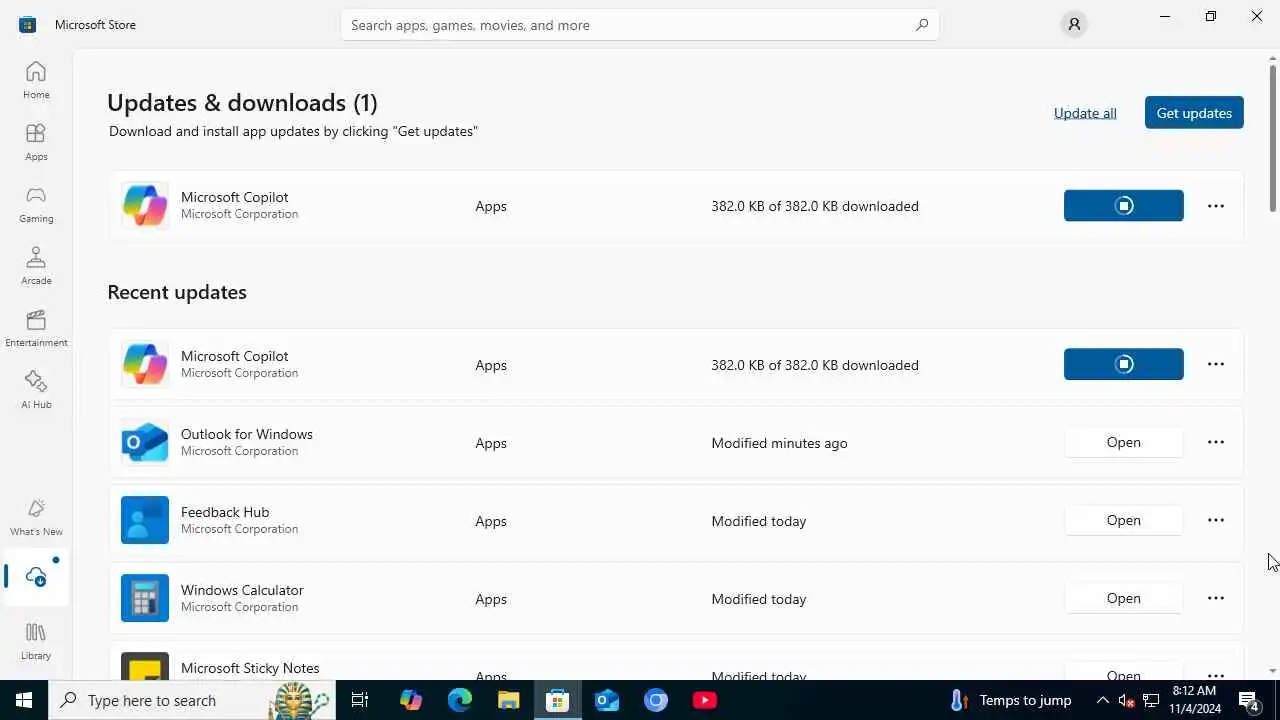Screen dimensions: 1280x720
Task: Open What's New in sidebar
Action: click(x=36, y=517)
